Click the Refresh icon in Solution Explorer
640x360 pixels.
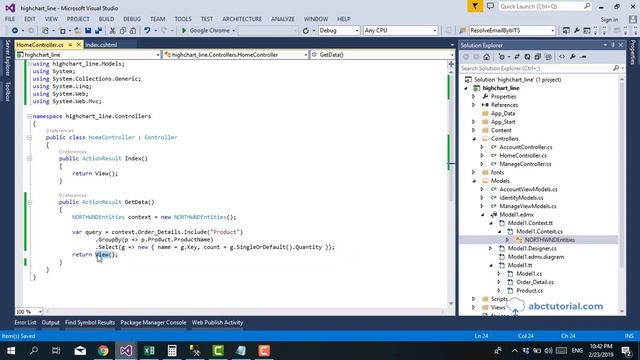click(x=527, y=57)
